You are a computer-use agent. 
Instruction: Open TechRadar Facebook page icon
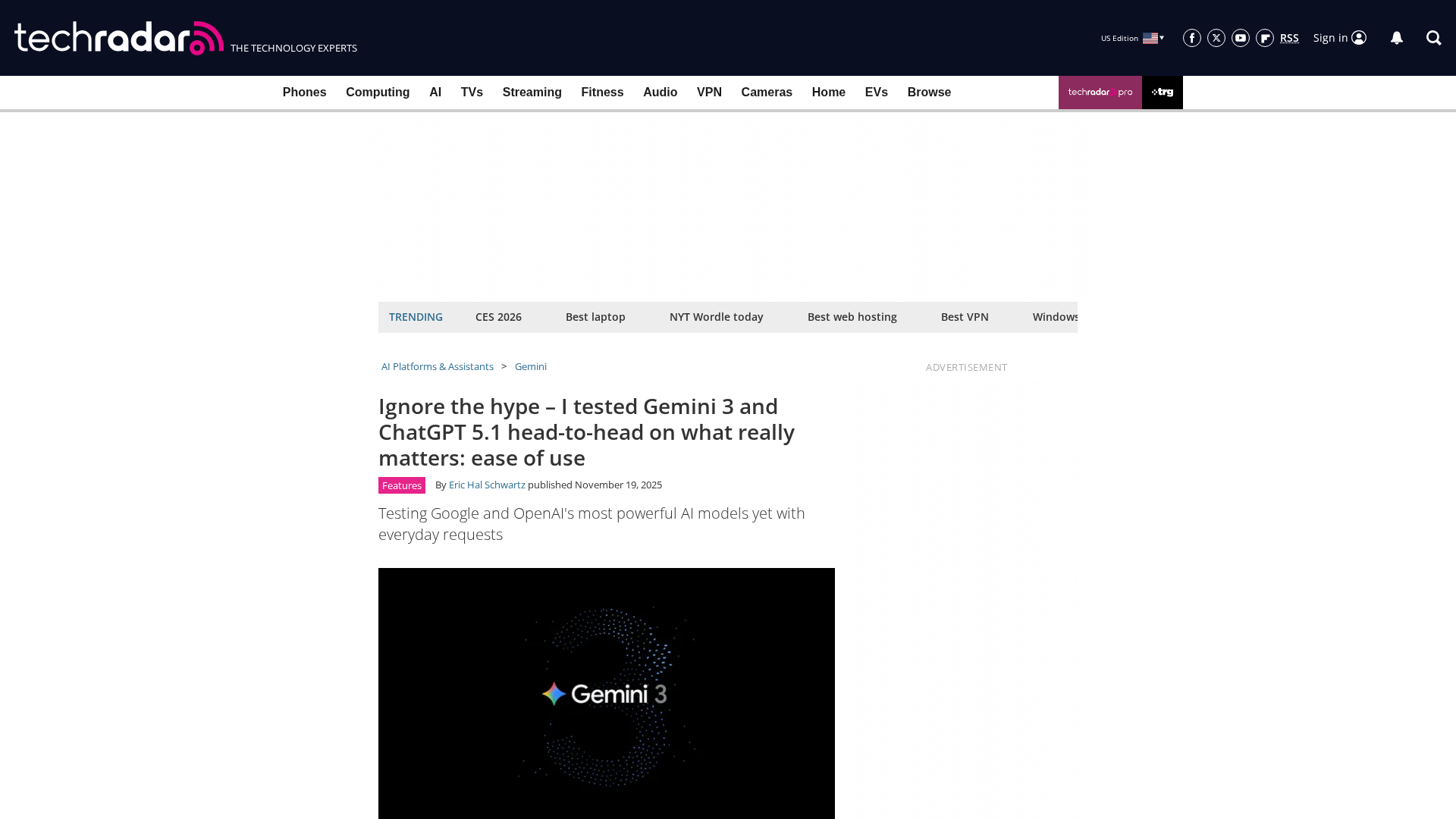click(1192, 38)
